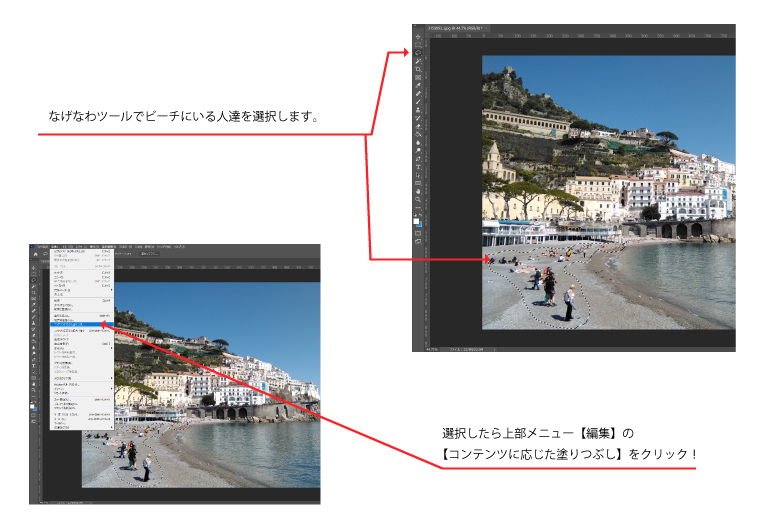Choose the Zoom tool in the large Photoshop window
760x530 pixels.
[x=418, y=199]
